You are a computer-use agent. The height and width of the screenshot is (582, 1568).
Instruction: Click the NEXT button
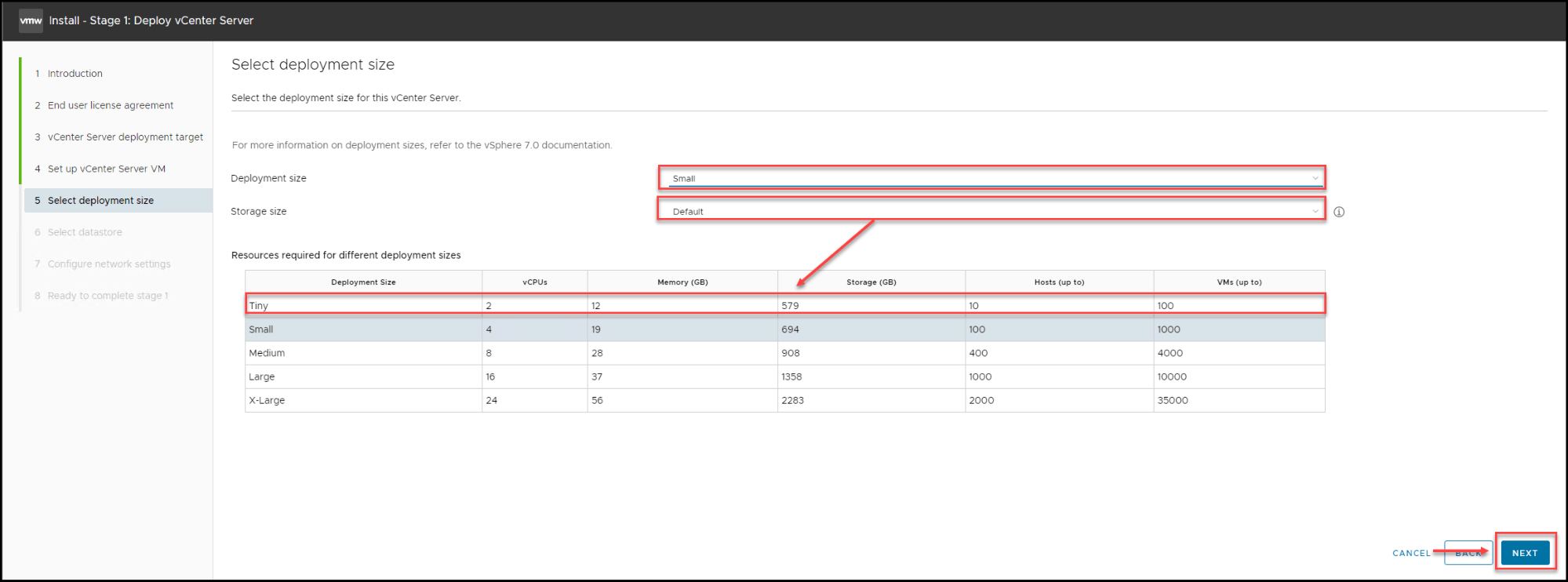[1525, 553]
